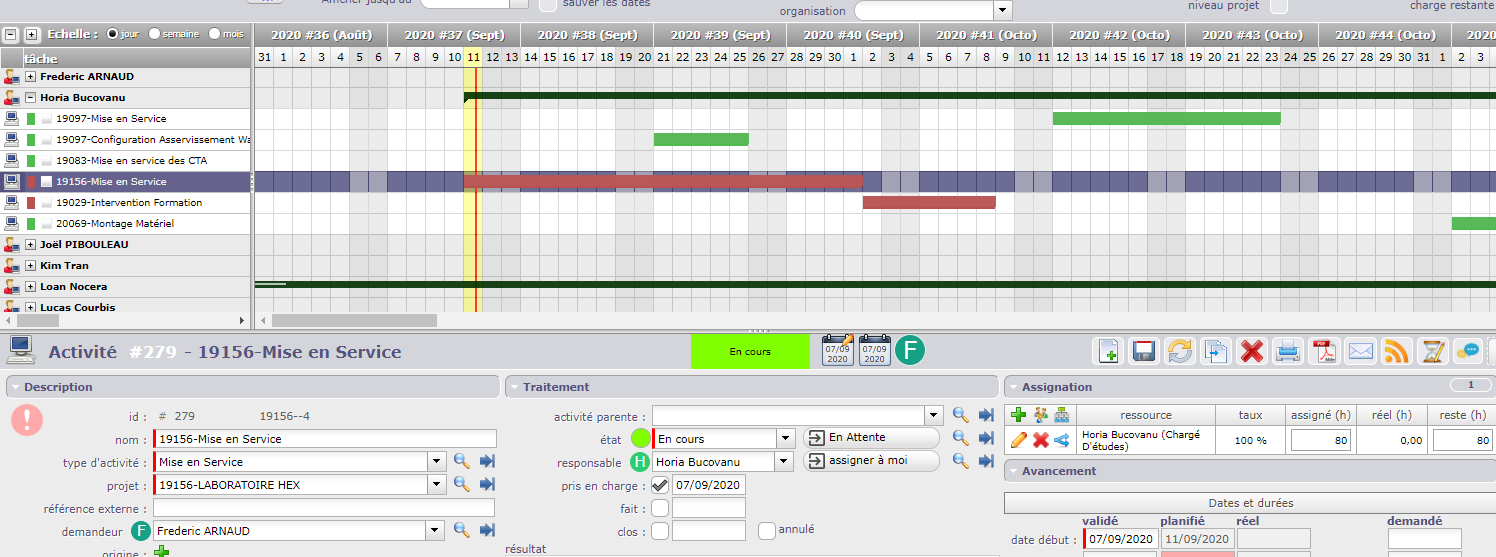Expand the Frederic ARNAUD resource row
The width and height of the screenshot is (1496, 557).
point(31,77)
